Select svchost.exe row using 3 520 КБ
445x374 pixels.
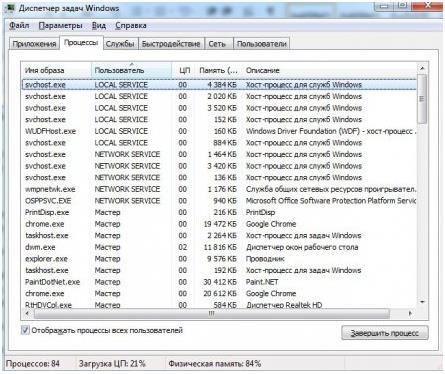click(x=219, y=108)
